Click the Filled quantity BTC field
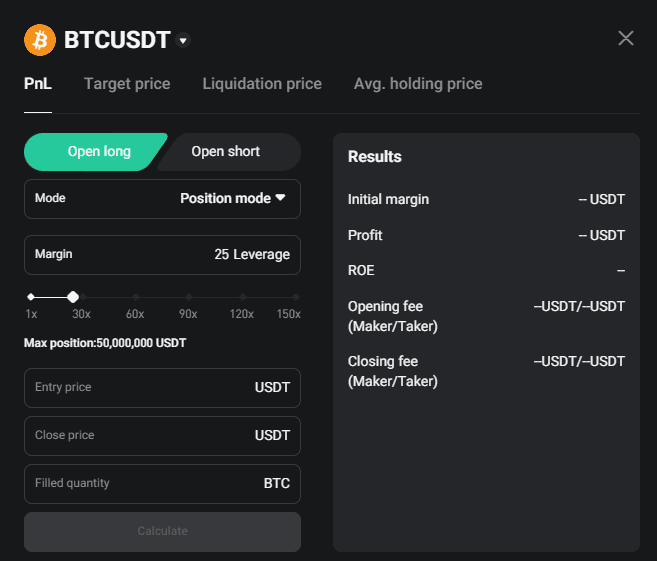Image resolution: width=657 pixels, height=561 pixels. tap(162, 484)
